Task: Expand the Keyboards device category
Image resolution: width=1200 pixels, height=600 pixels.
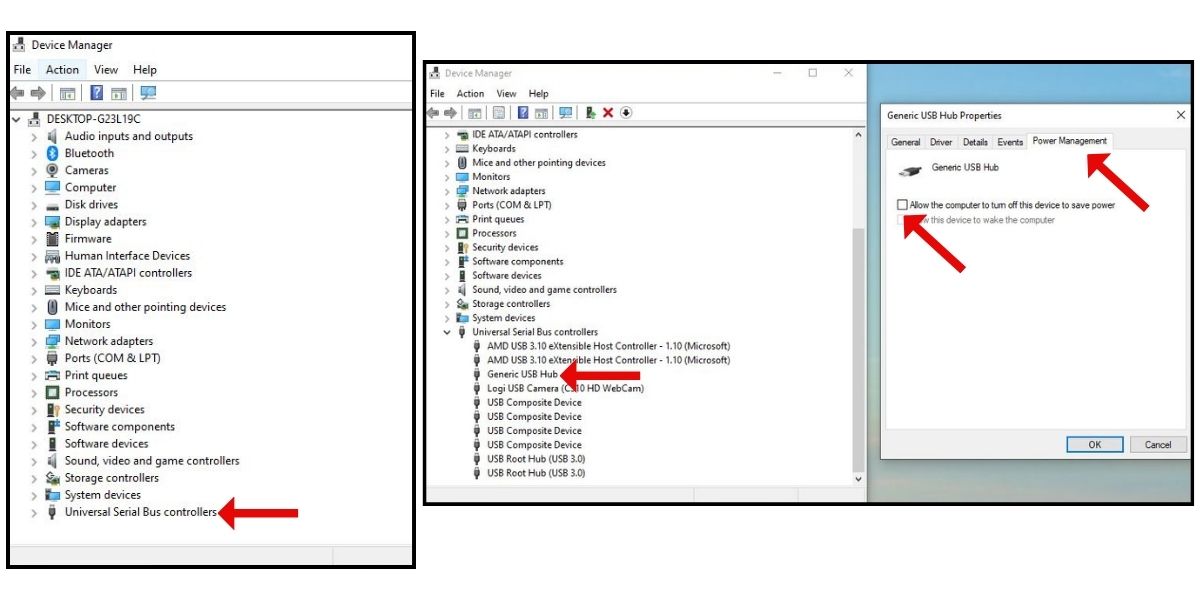Action: click(x=446, y=147)
